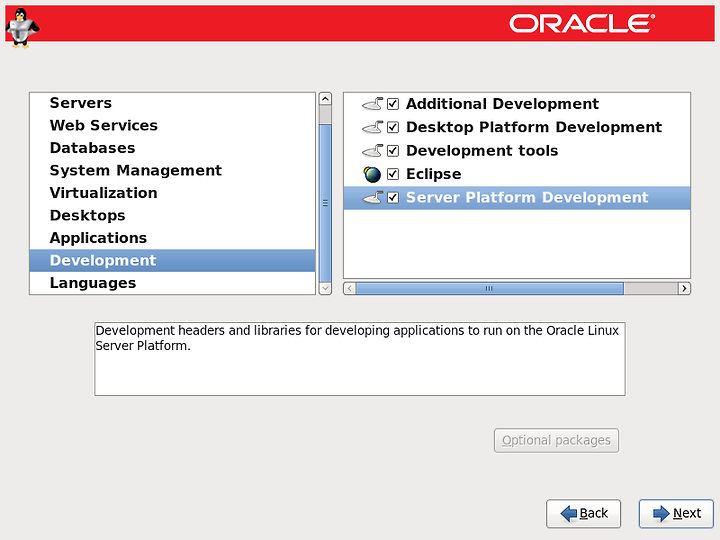Viewport: 720px width, 540px height.
Task: Click the category list scroll down arrow
Action: 325,288
